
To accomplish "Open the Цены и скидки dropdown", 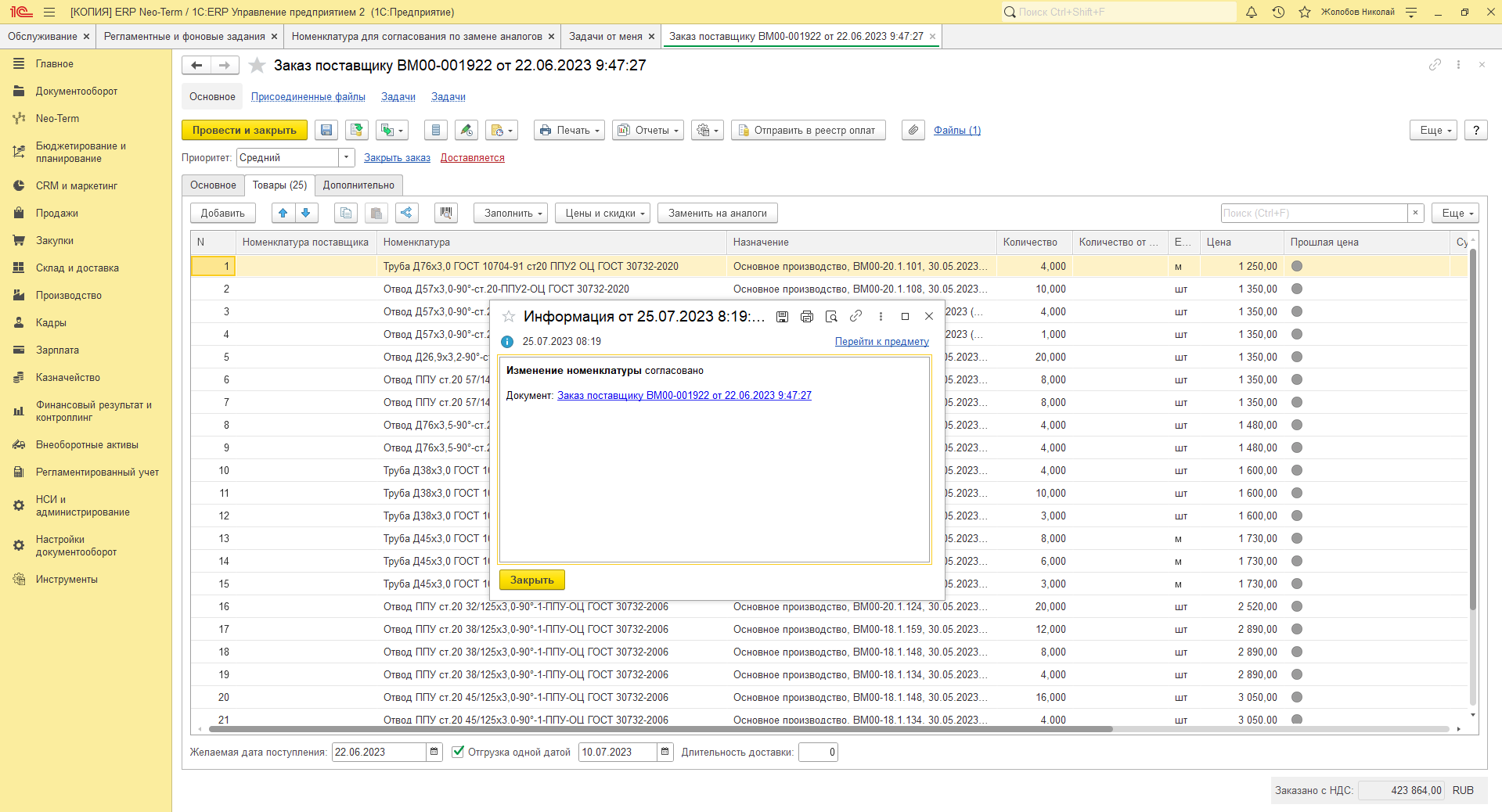I will (603, 213).
